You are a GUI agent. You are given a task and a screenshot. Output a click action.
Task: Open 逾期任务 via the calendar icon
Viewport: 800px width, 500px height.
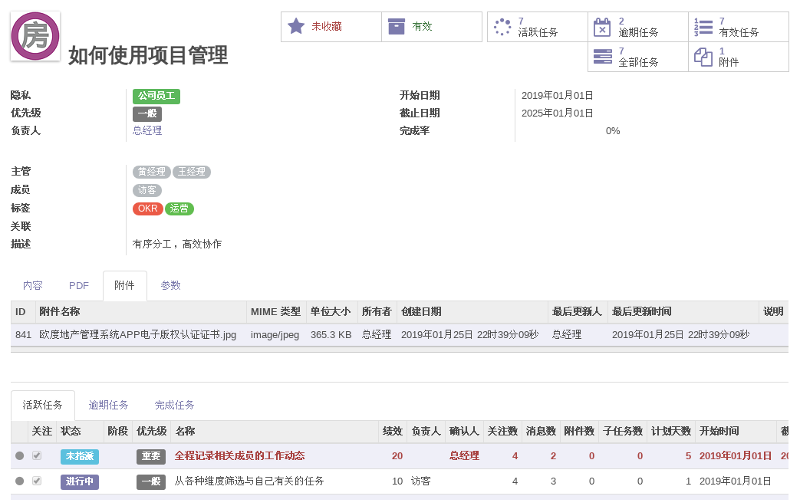602,26
